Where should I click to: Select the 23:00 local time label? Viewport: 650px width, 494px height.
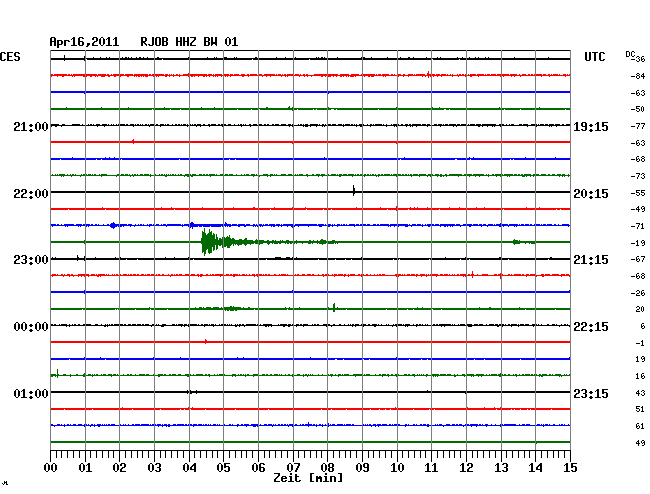[31, 260]
